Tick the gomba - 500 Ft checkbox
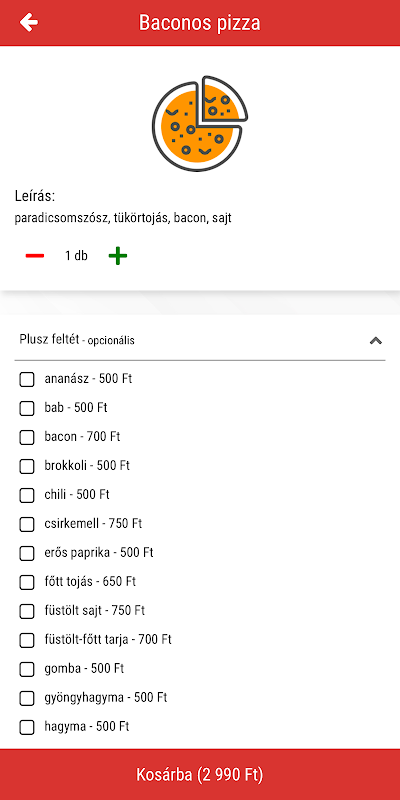The image size is (400, 800). pyautogui.click(x=27, y=669)
